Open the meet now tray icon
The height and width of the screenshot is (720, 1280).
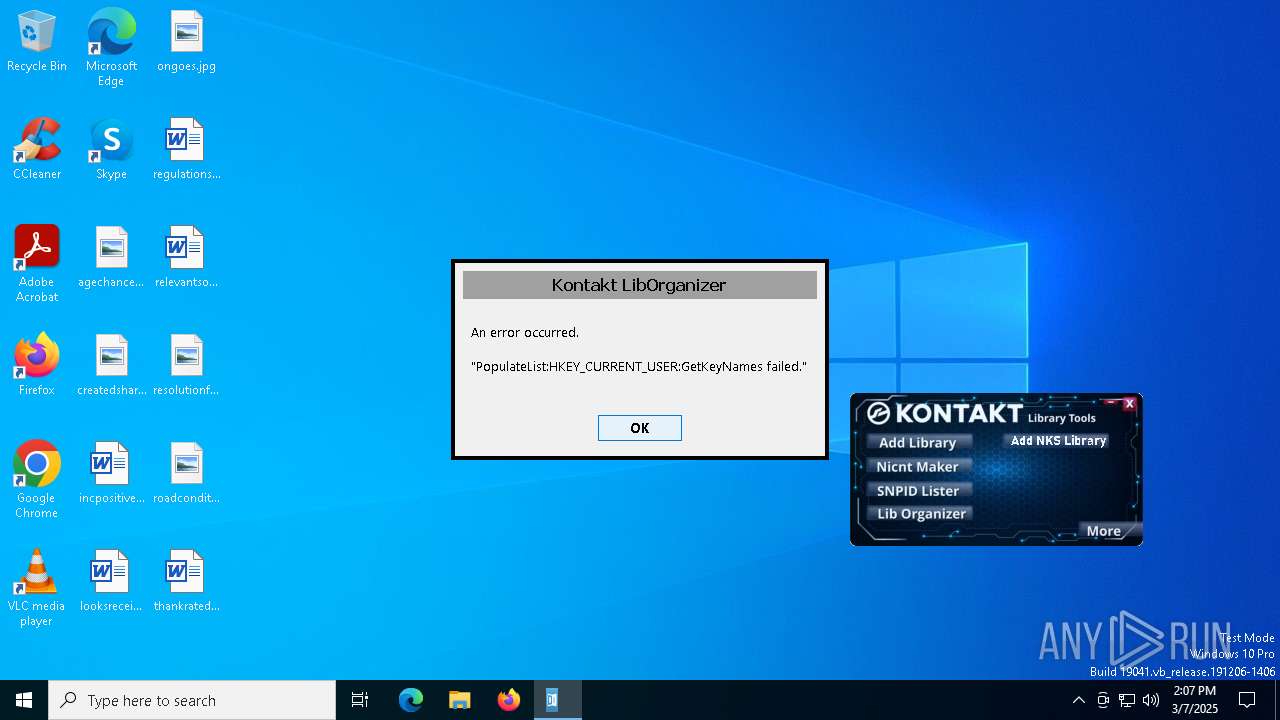(x=1103, y=700)
